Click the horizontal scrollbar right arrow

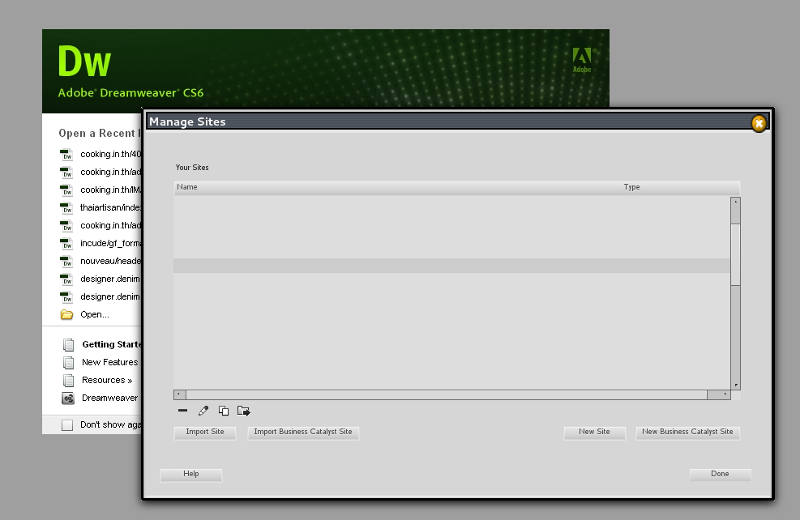[x=724, y=394]
